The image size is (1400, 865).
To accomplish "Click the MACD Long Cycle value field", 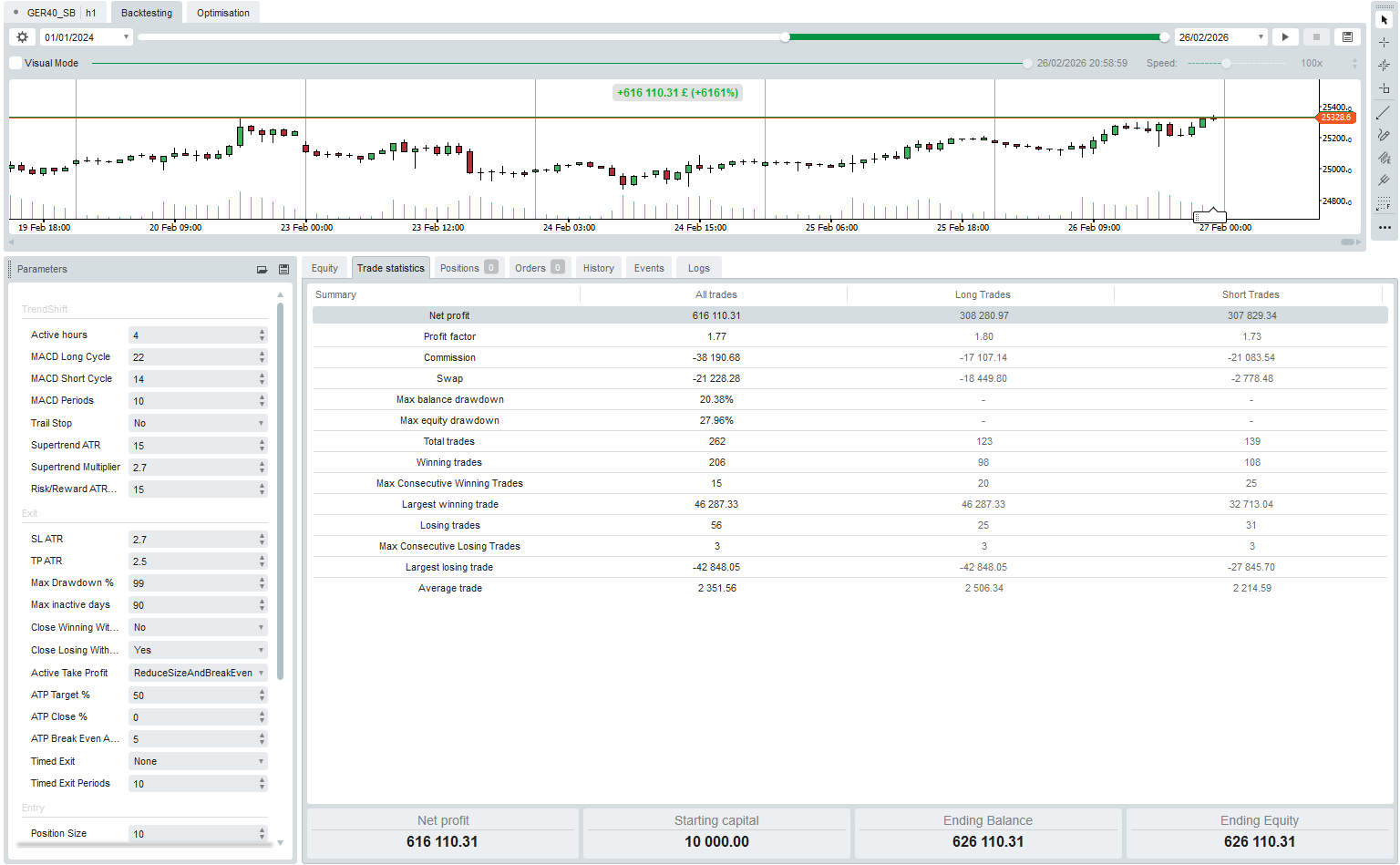I will [192, 357].
